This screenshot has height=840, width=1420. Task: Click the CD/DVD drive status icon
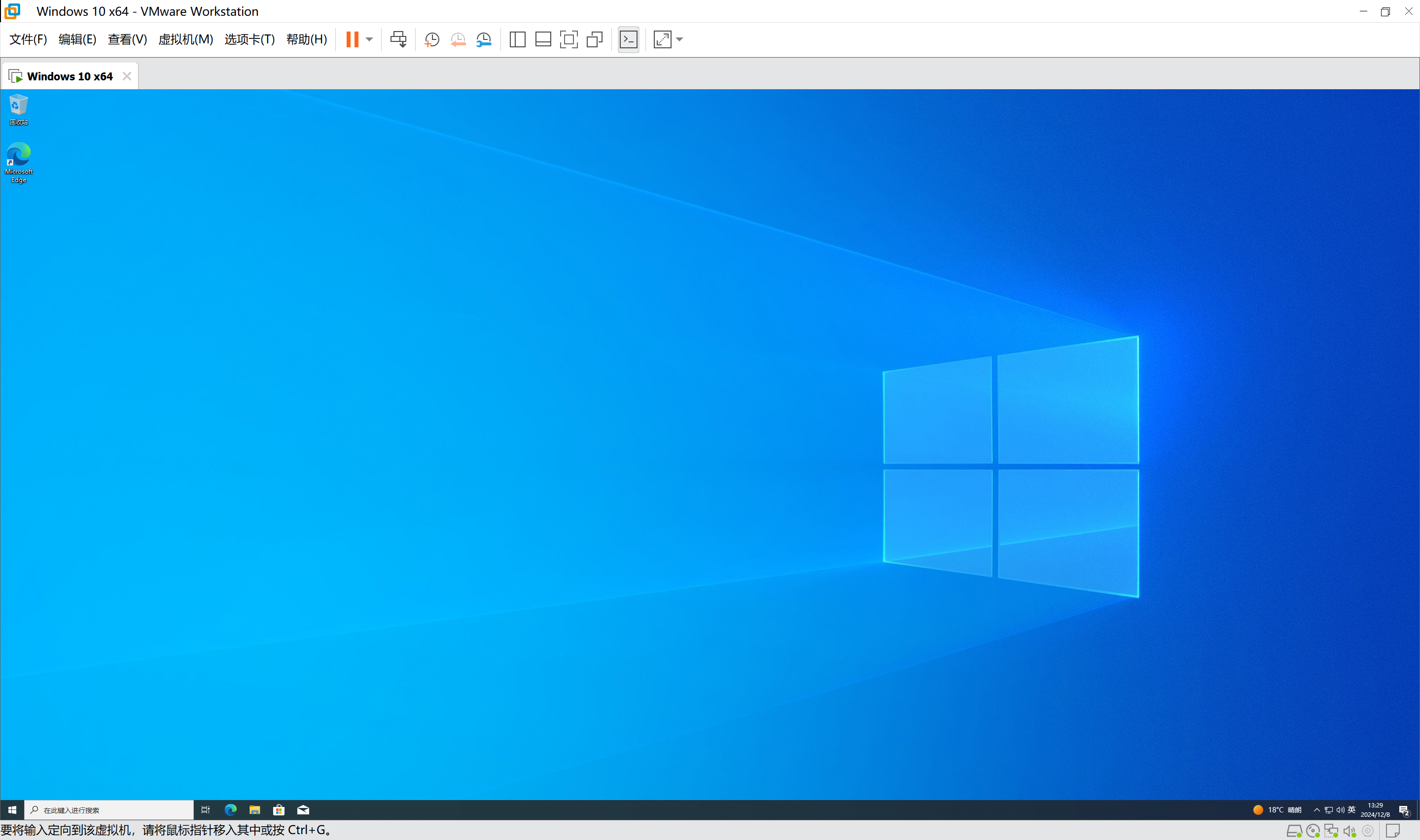[1313, 831]
